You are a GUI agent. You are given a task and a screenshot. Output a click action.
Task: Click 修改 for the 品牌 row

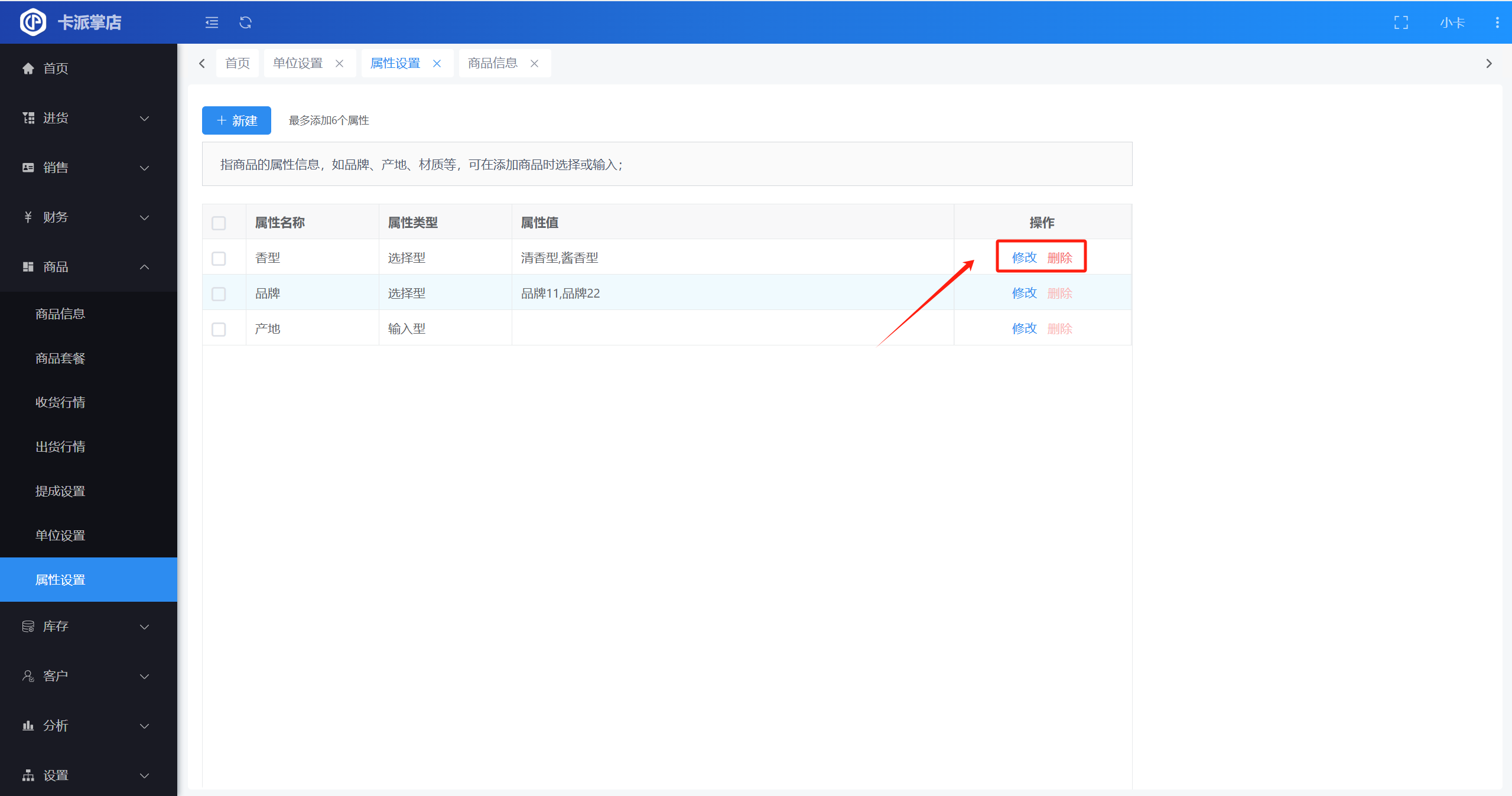tap(1024, 293)
